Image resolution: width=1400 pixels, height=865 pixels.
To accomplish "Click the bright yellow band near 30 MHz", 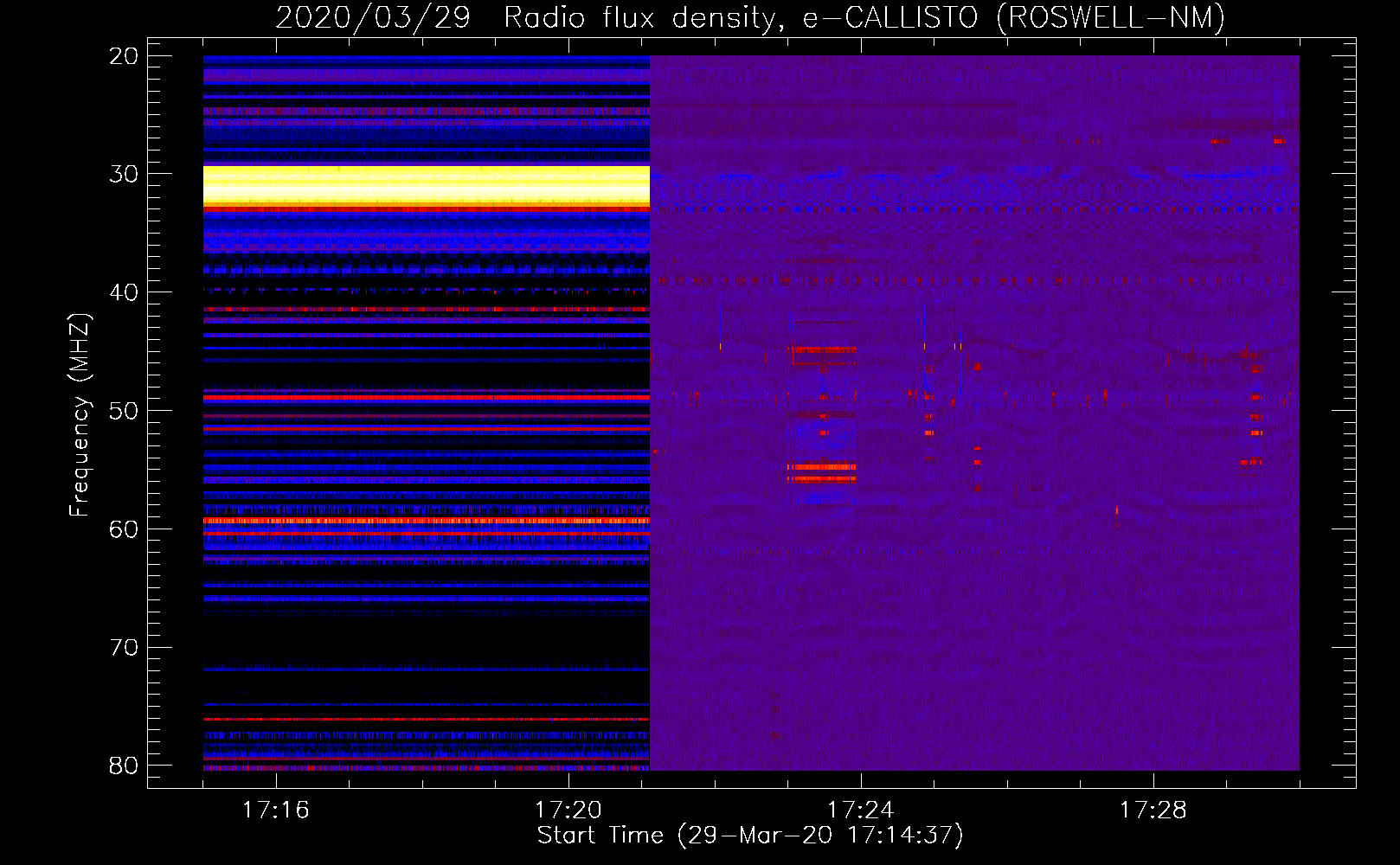I will [427, 187].
